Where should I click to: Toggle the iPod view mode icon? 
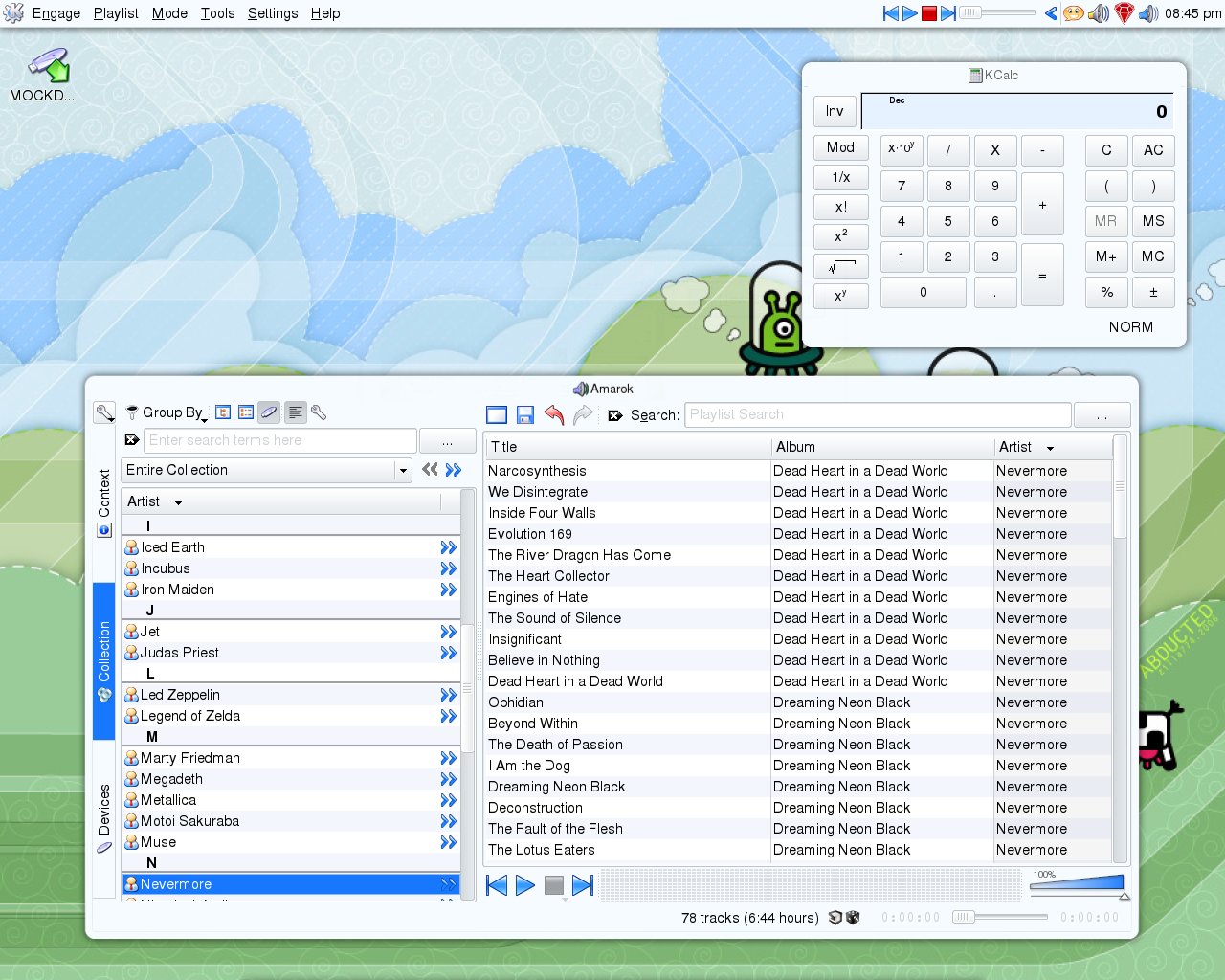click(269, 412)
